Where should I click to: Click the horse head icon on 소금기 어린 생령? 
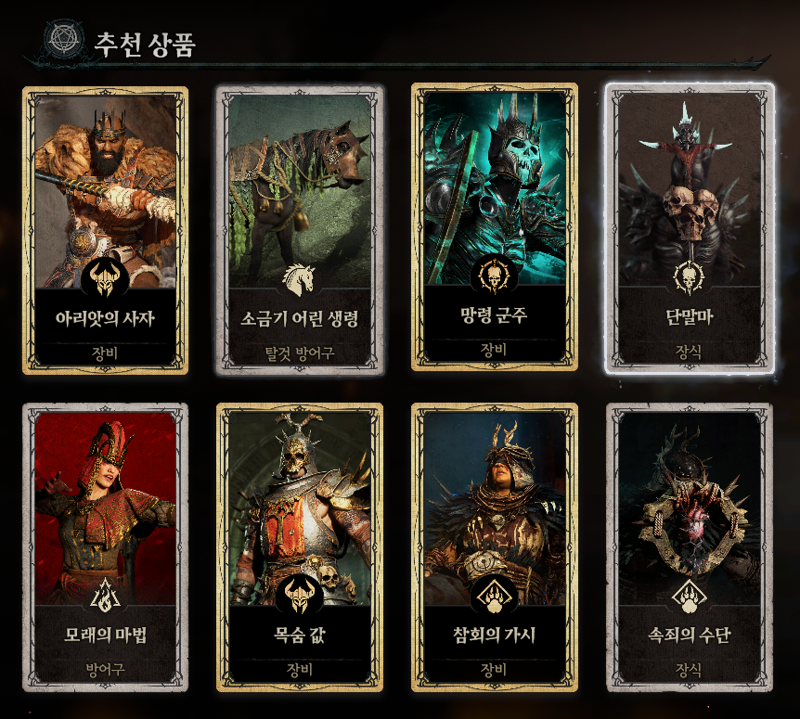click(x=299, y=280)
